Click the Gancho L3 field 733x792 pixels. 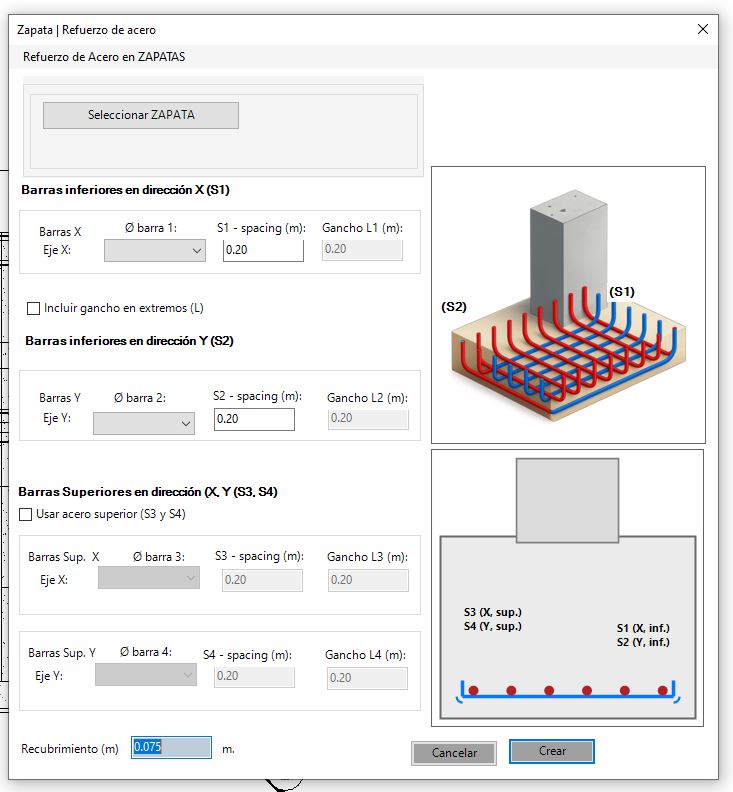click(x=368, y=580)
